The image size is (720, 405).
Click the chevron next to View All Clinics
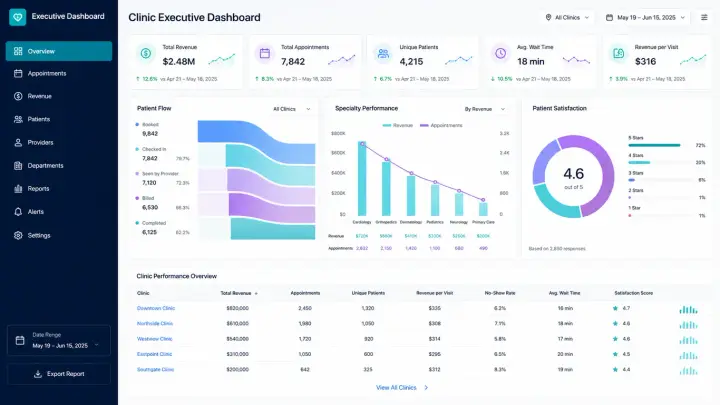426,388
